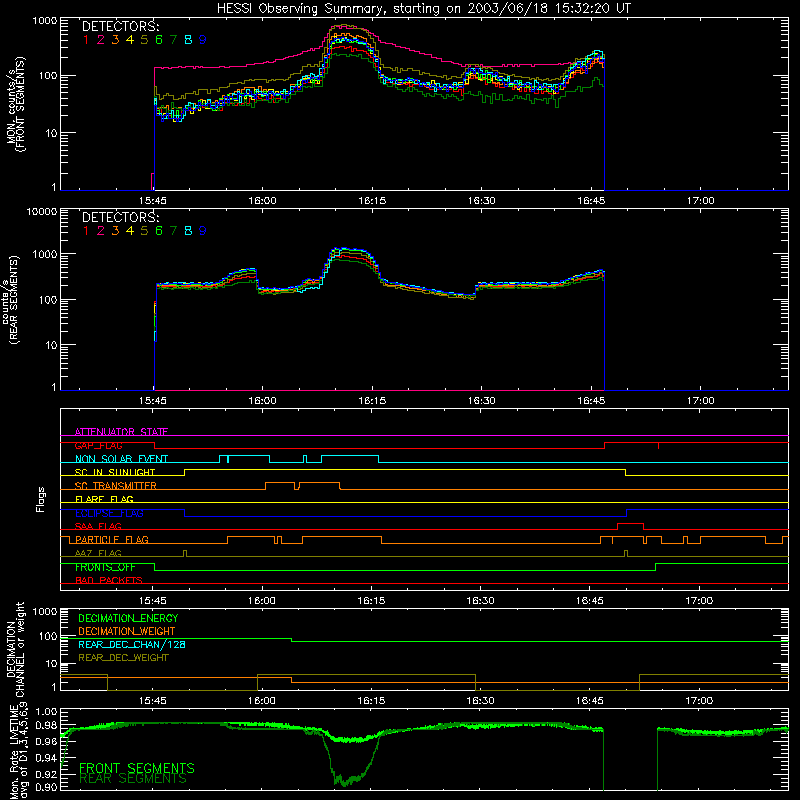Click the SC_IN_SUNLIGHT flag label
800x800 pixels.
(115, 472)
